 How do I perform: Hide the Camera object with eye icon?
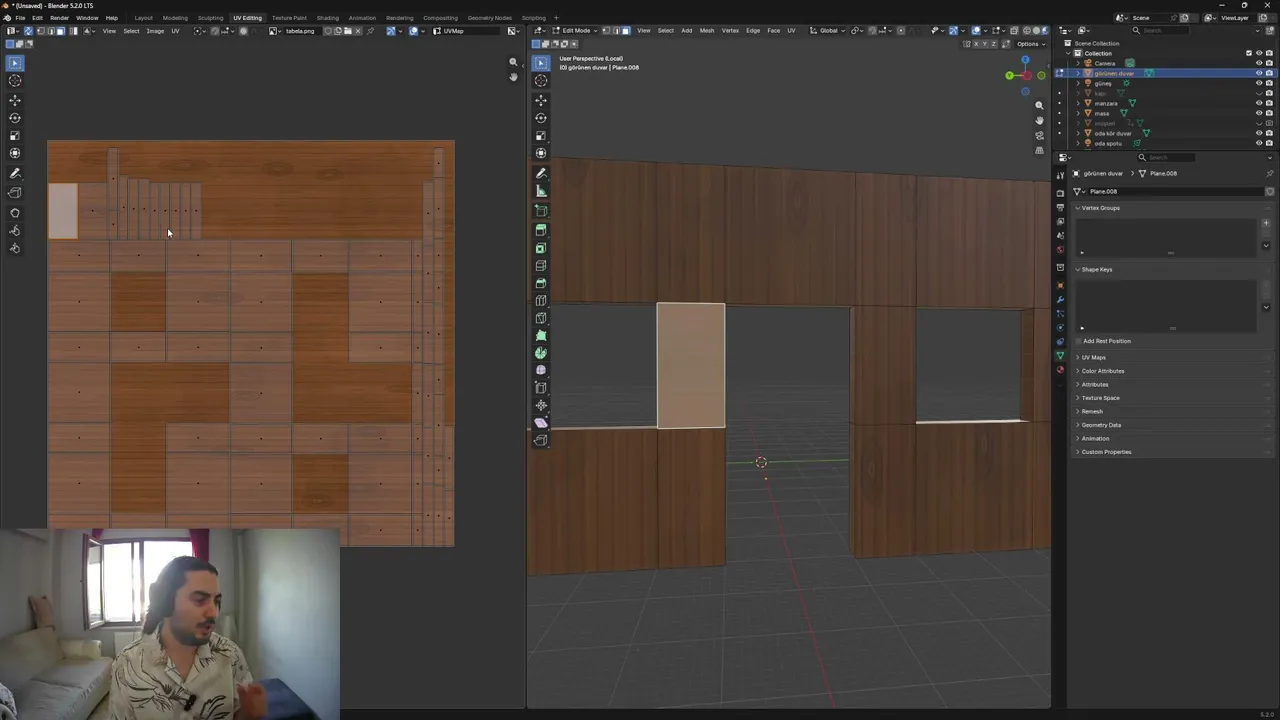pyautogui.click(x=1259, y=63)
